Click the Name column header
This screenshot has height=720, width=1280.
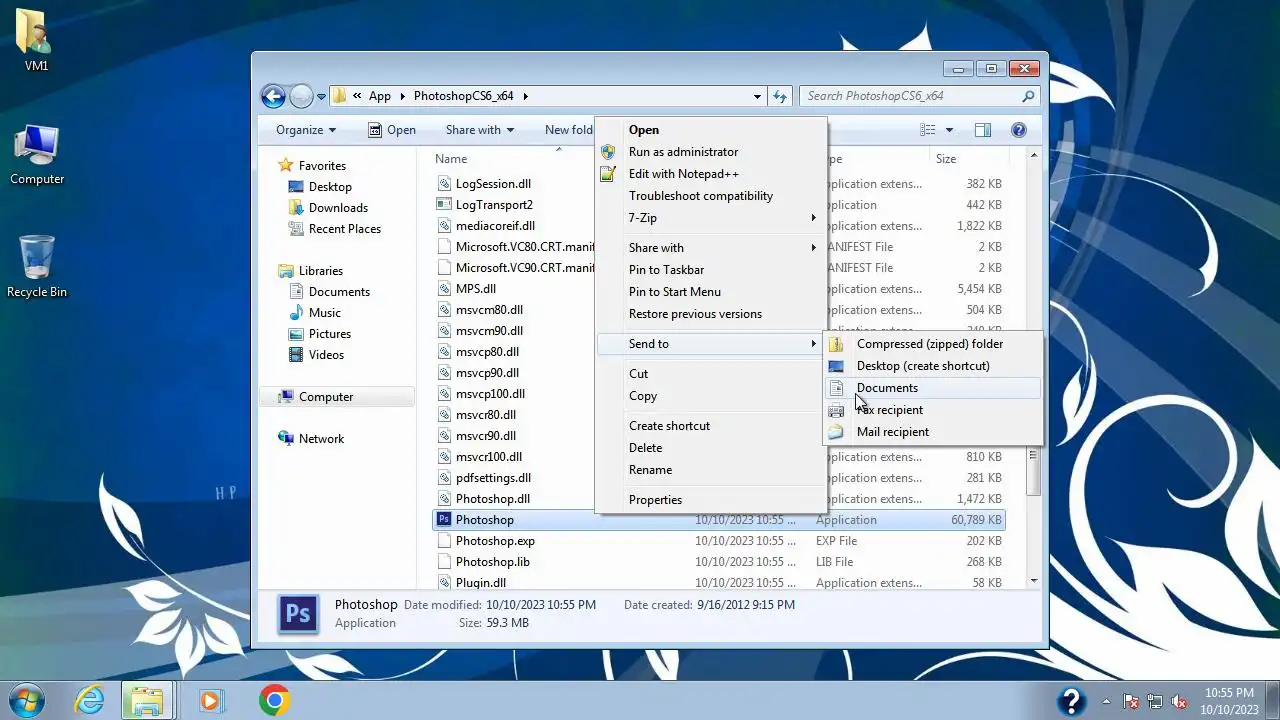coord(451,159)
